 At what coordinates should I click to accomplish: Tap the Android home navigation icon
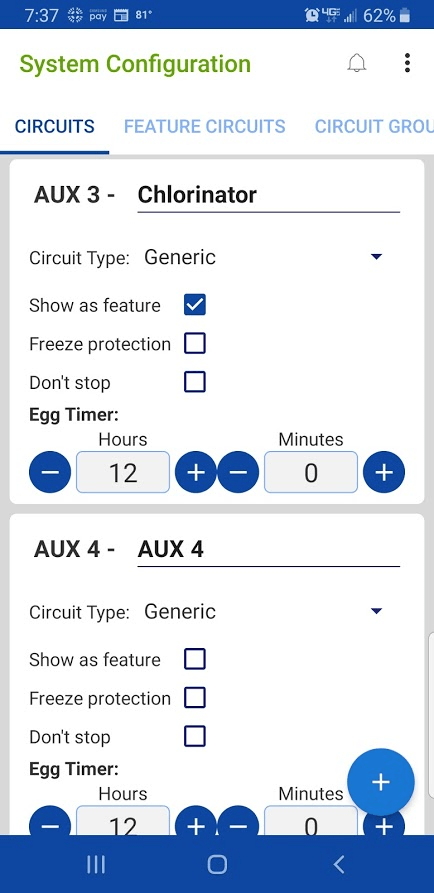(217, 865)
